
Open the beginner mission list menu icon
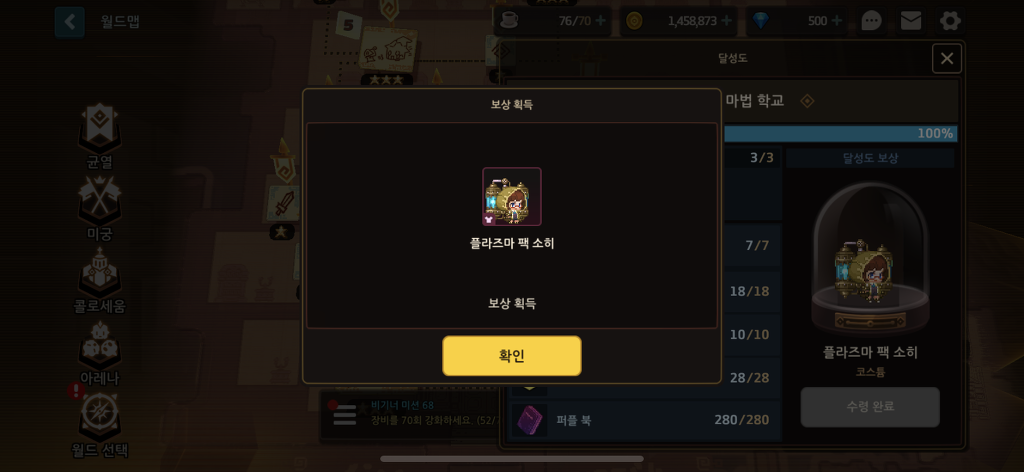345,415
